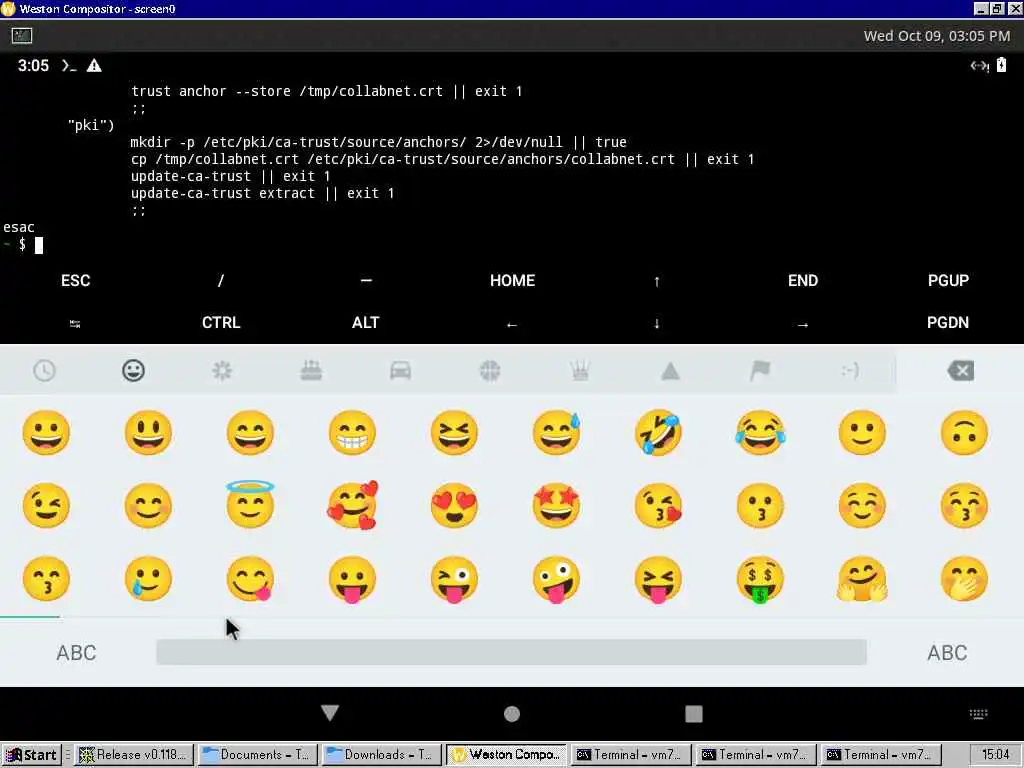
Task: Open the food cake emoji category
Action: (x=311, y=371)
